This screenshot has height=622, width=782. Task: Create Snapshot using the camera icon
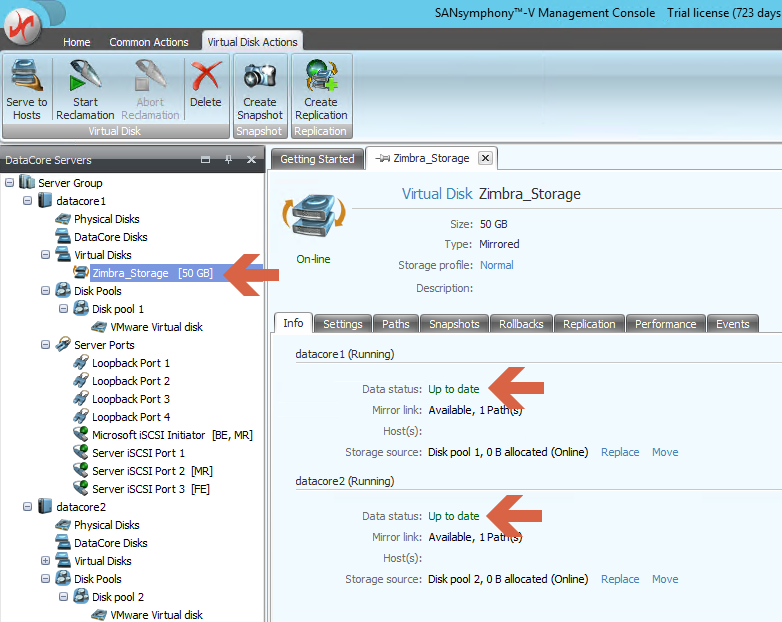[259, 76]
